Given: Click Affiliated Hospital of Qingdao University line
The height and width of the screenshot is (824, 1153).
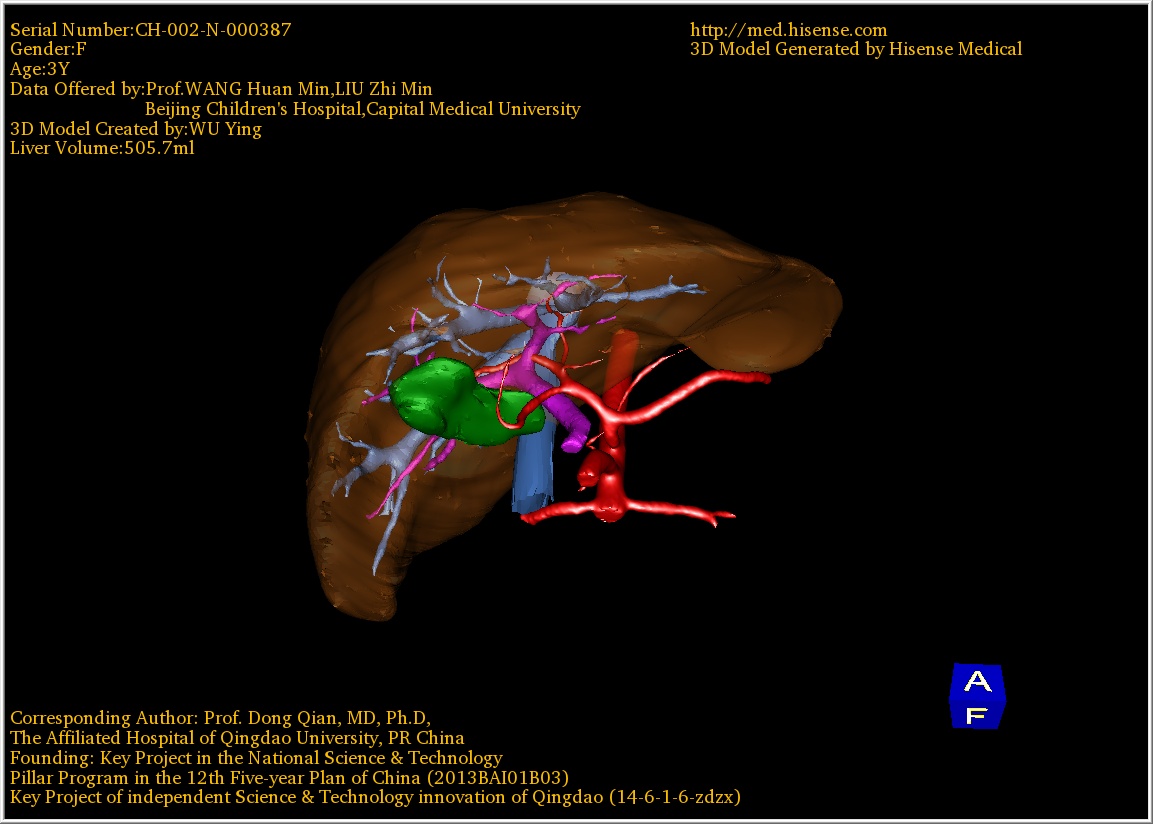Looking at the screenshot, I should coord(237,738).
